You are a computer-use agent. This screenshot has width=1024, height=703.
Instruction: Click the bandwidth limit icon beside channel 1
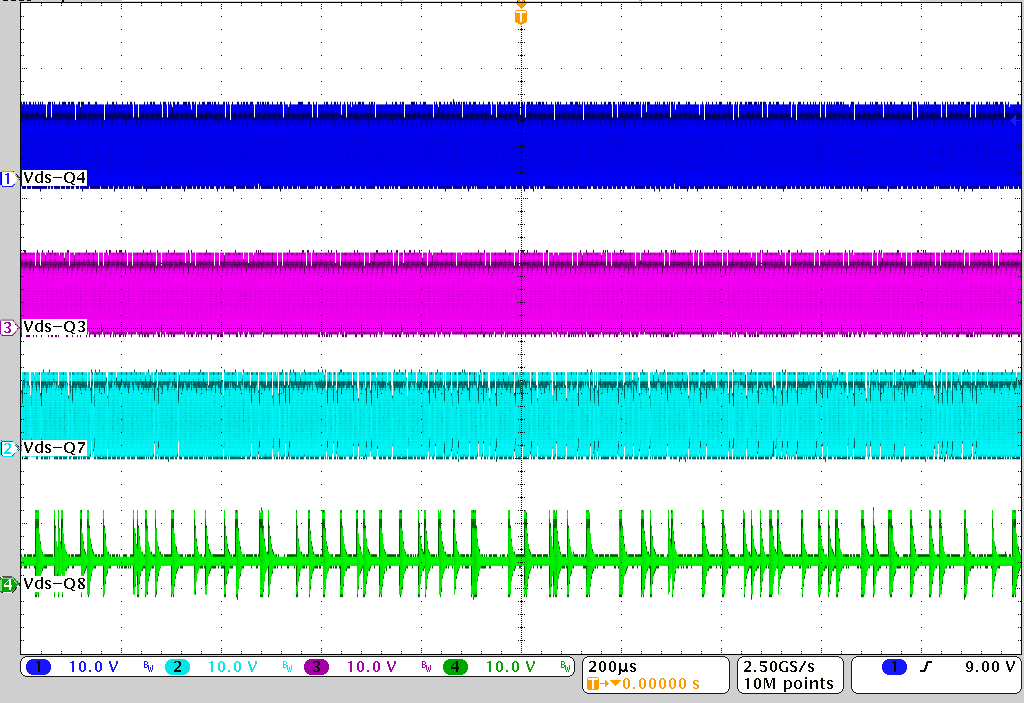(147, 667)
